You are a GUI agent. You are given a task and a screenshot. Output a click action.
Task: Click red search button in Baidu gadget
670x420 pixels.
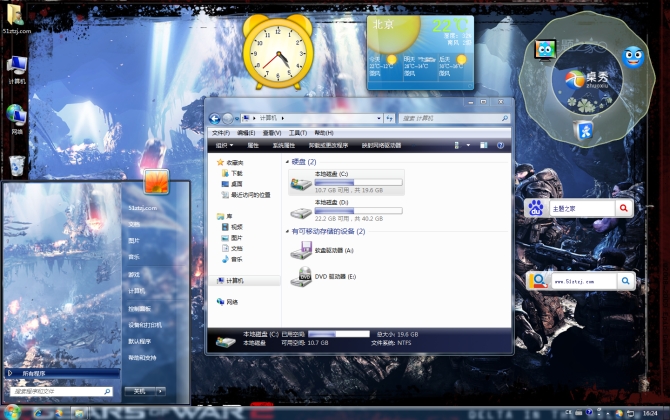click(x=623, y=208)
